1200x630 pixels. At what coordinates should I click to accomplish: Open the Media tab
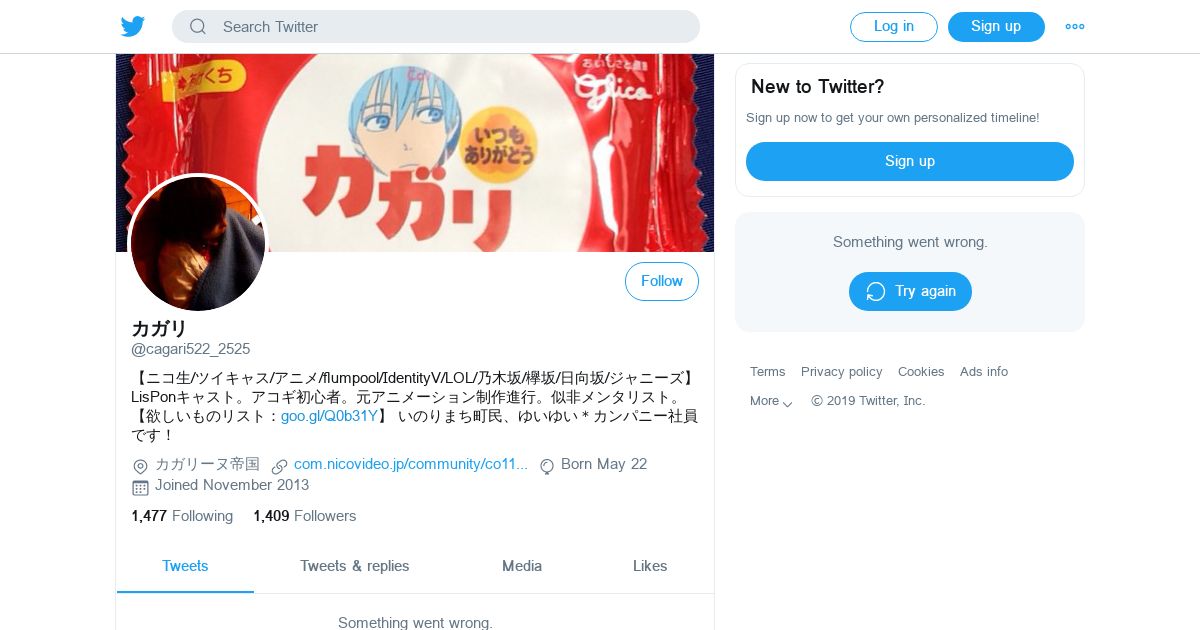(x=522, y=566)
